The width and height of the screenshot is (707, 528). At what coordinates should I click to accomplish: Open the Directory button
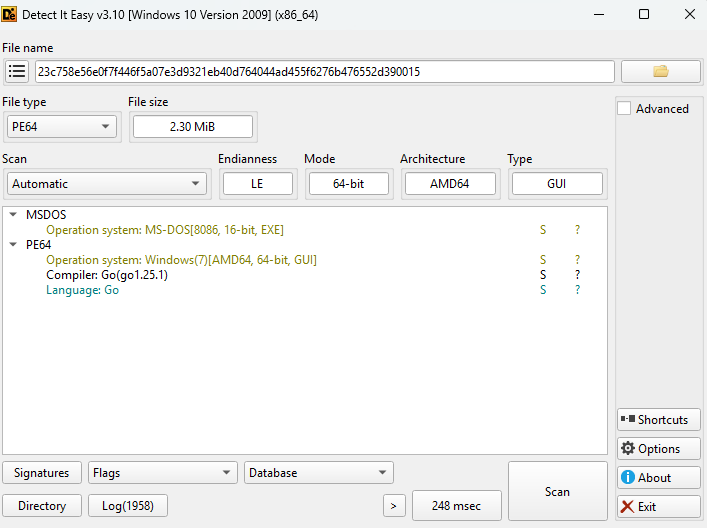click(x=42, y=505)
